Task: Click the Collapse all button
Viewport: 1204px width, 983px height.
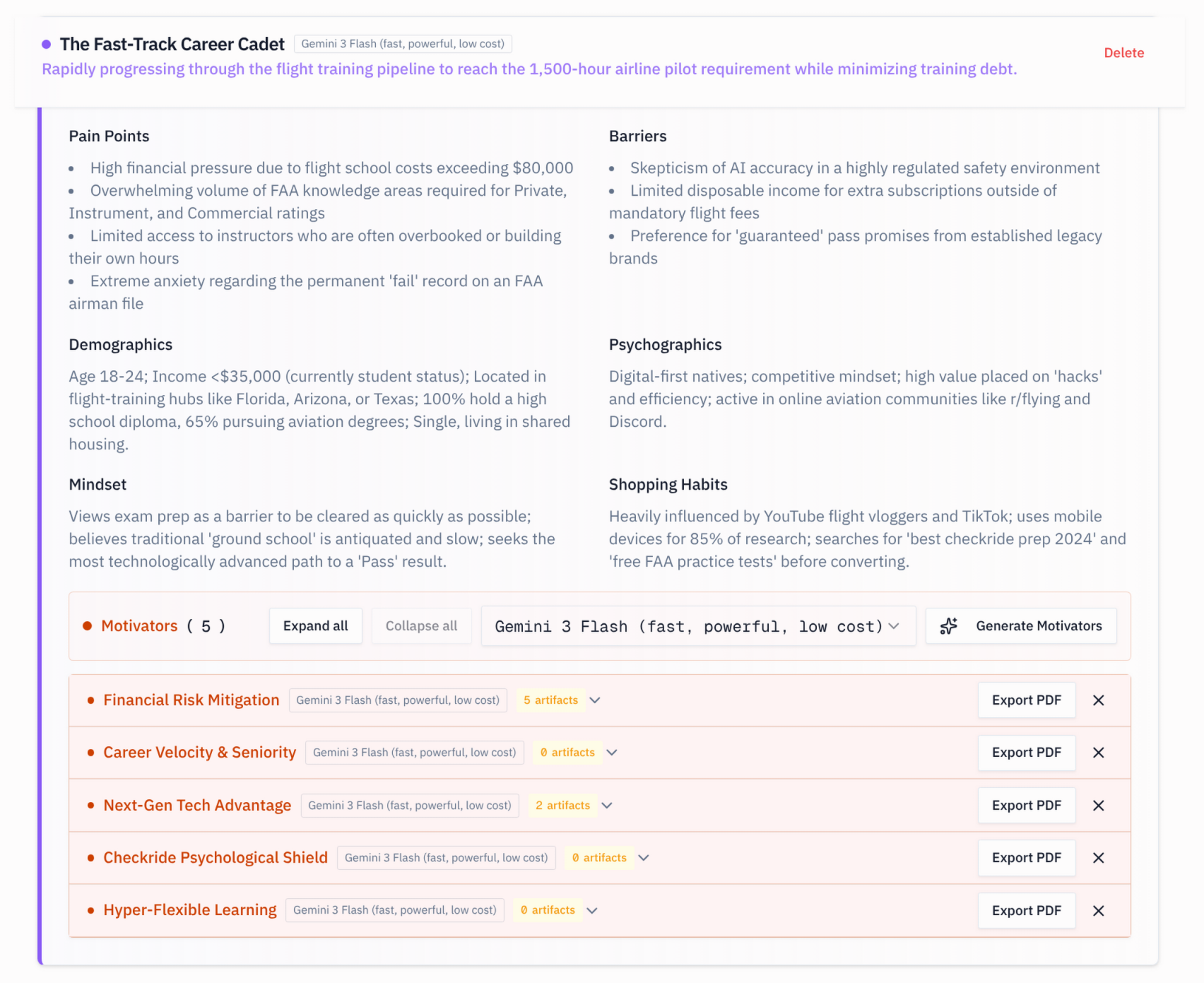Action: [x=421, y=626]
